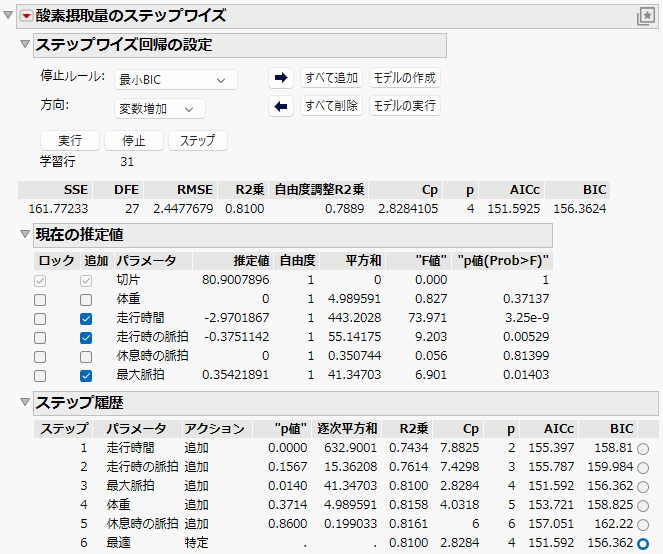Click the RMSE value 2.4477679
Screen dimensions: 663x554
183,208
